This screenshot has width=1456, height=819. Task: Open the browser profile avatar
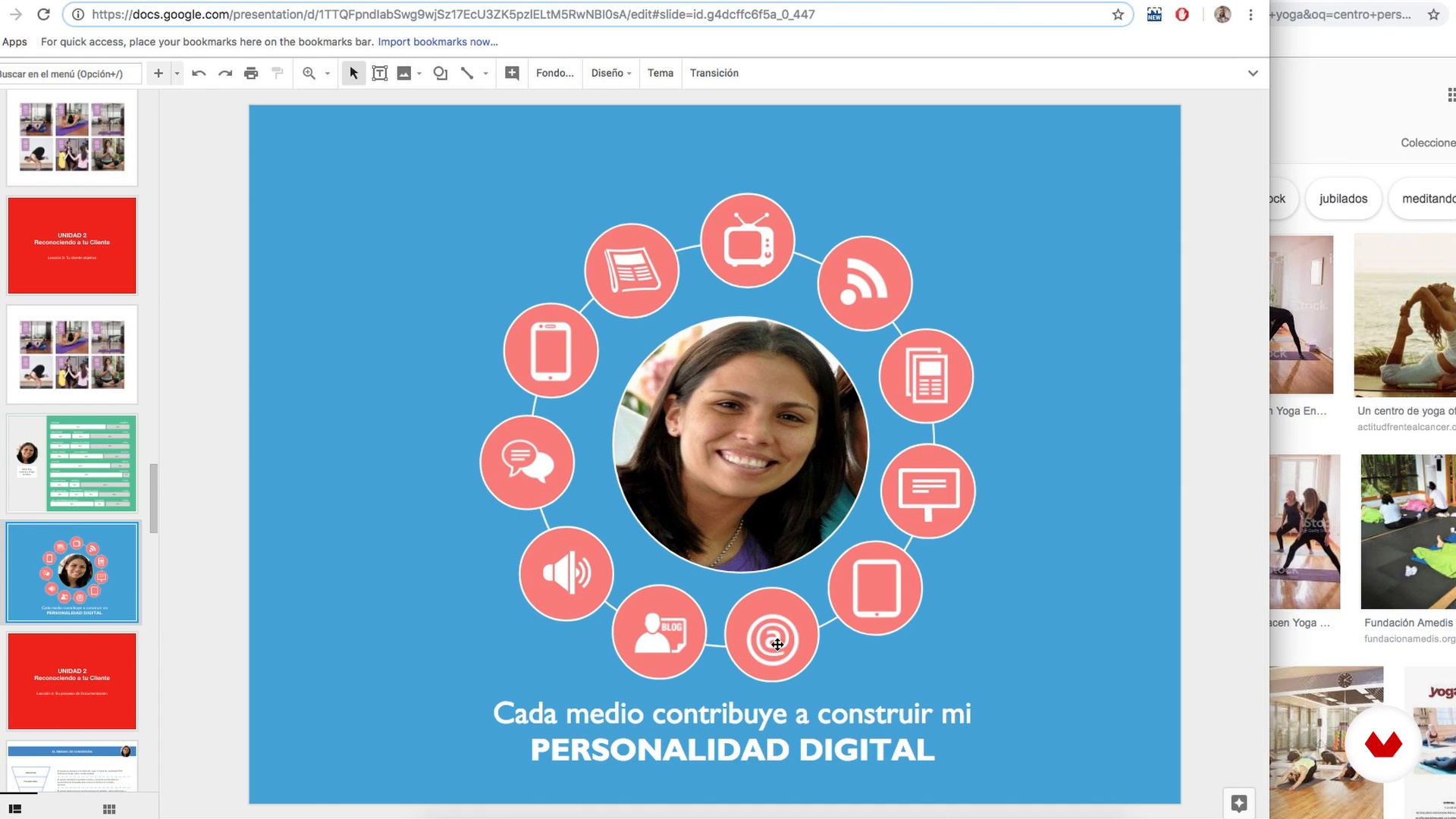[1222, 14]
